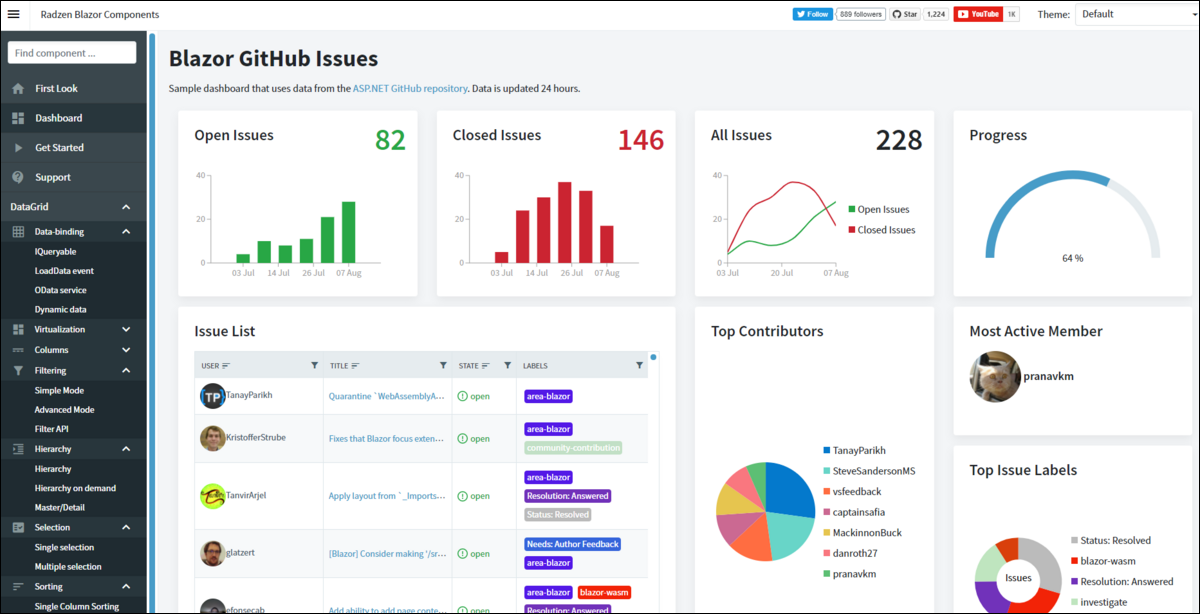Click TanvirArjel avatar image

point(213,496)
